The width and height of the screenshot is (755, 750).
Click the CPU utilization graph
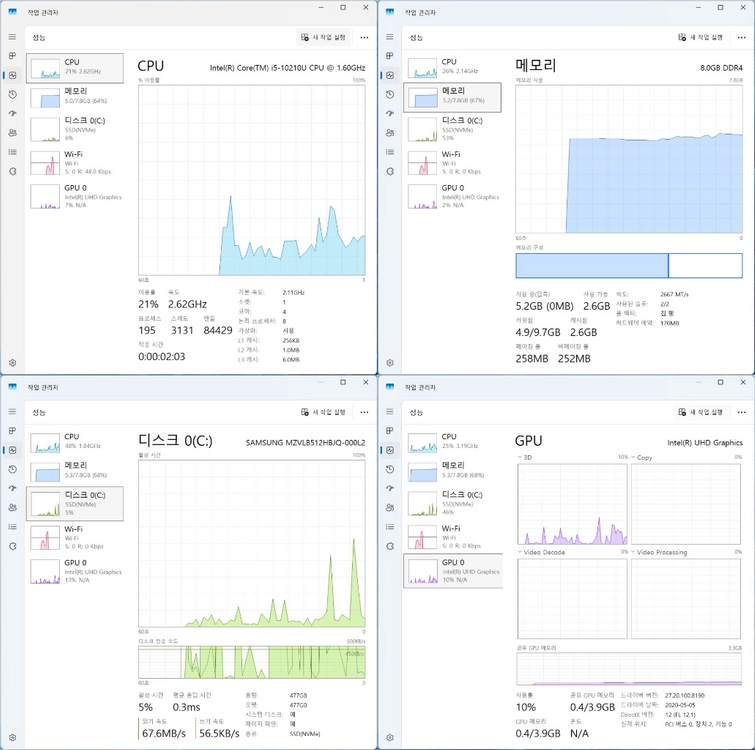coord(251,181)
